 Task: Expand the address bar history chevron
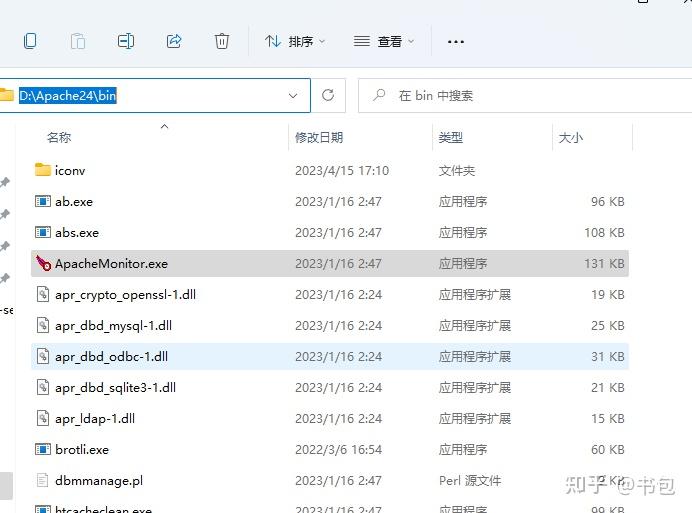pyautogui.click(x=293, y=96)
